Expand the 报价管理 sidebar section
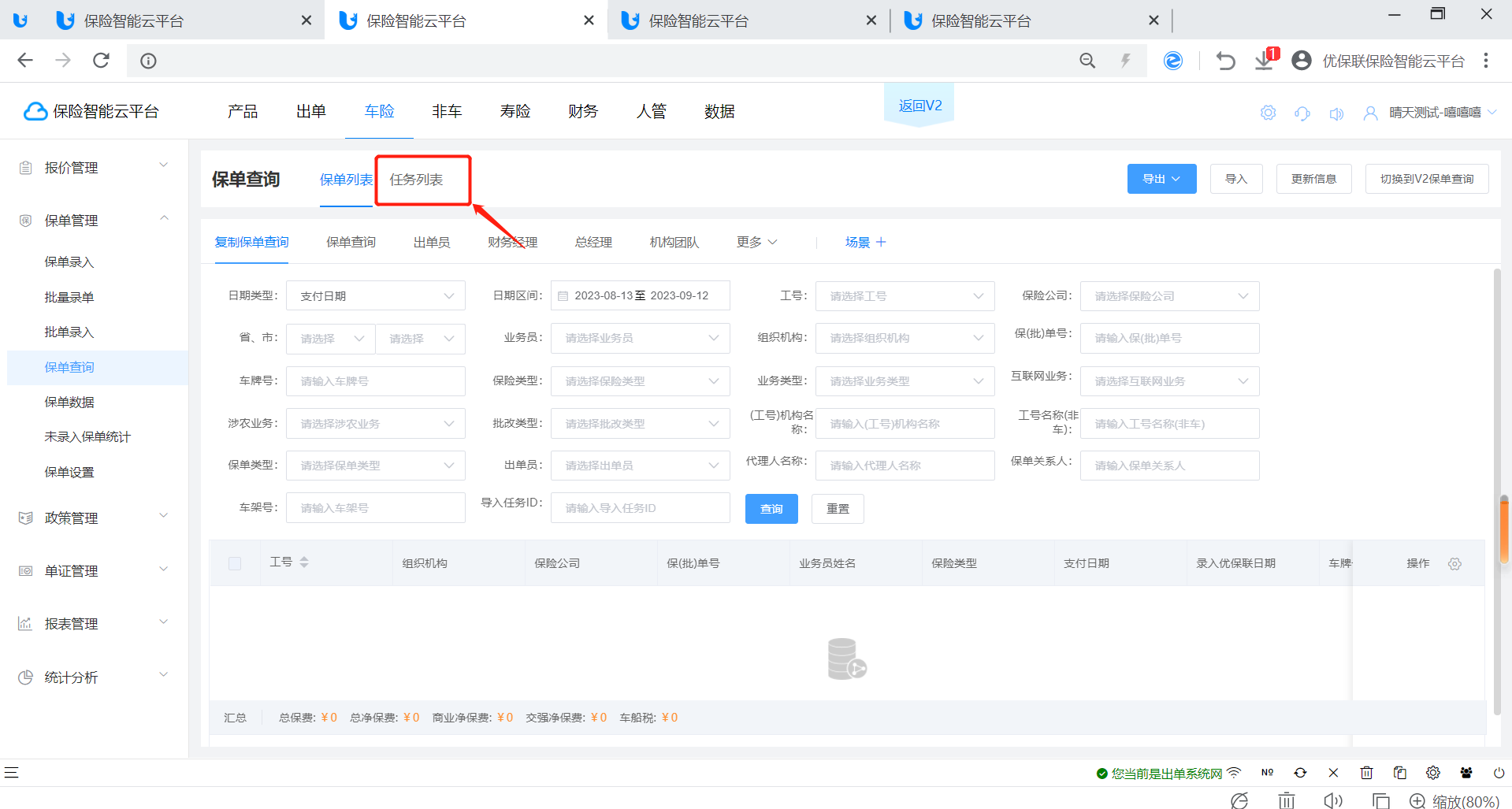 click(95, 167)
